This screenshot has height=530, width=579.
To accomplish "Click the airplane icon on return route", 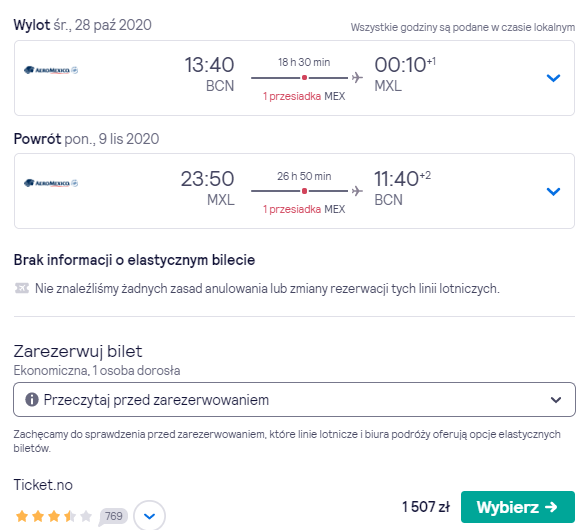I will pyautogui.click(x=357, y=191).
